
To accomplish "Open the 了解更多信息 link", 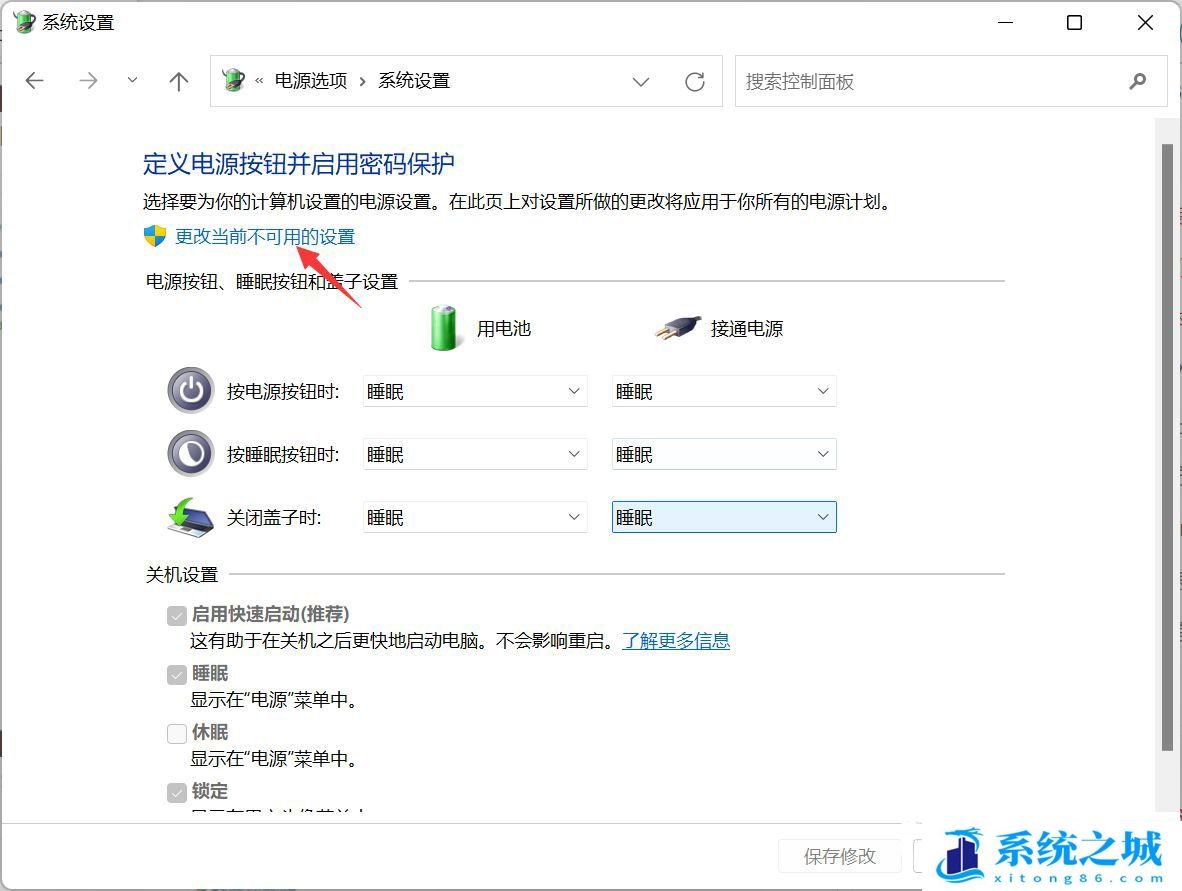I will [x=676, y=640].
